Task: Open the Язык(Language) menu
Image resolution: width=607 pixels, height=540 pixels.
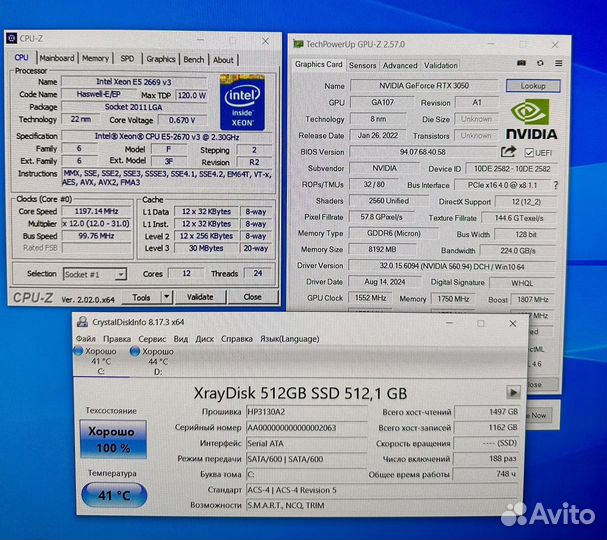Action: click(x=290, y=339)
